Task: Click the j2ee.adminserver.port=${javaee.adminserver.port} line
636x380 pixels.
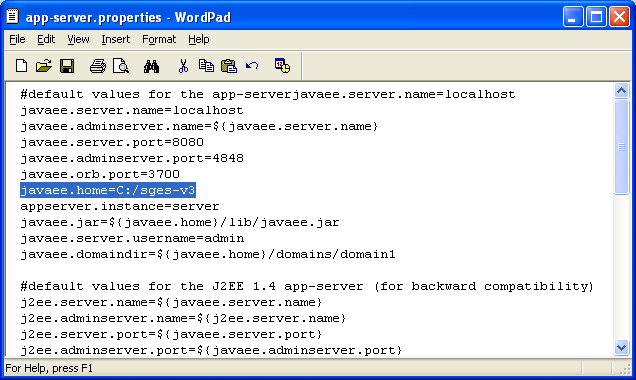Action: click(211, 350)
